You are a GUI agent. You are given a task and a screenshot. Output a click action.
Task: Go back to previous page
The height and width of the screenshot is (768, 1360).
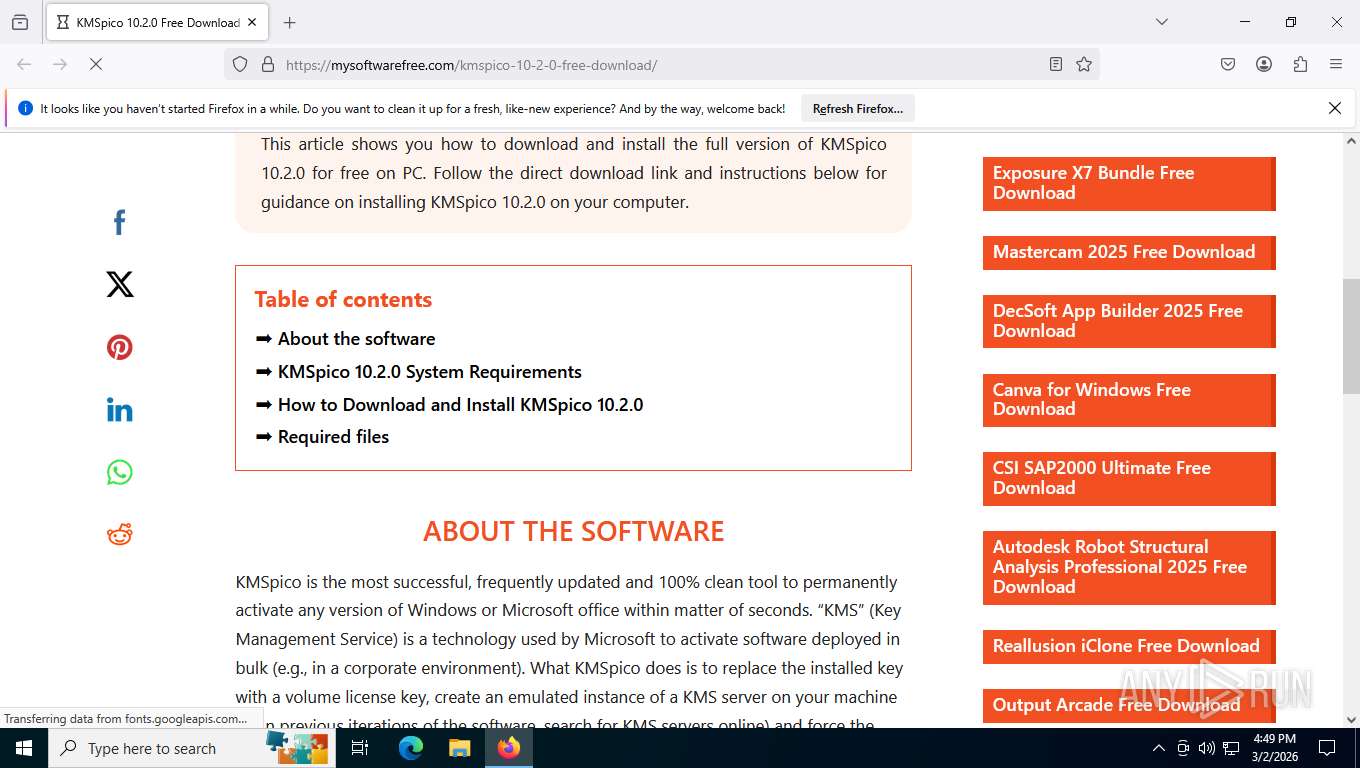click(24, 64)
